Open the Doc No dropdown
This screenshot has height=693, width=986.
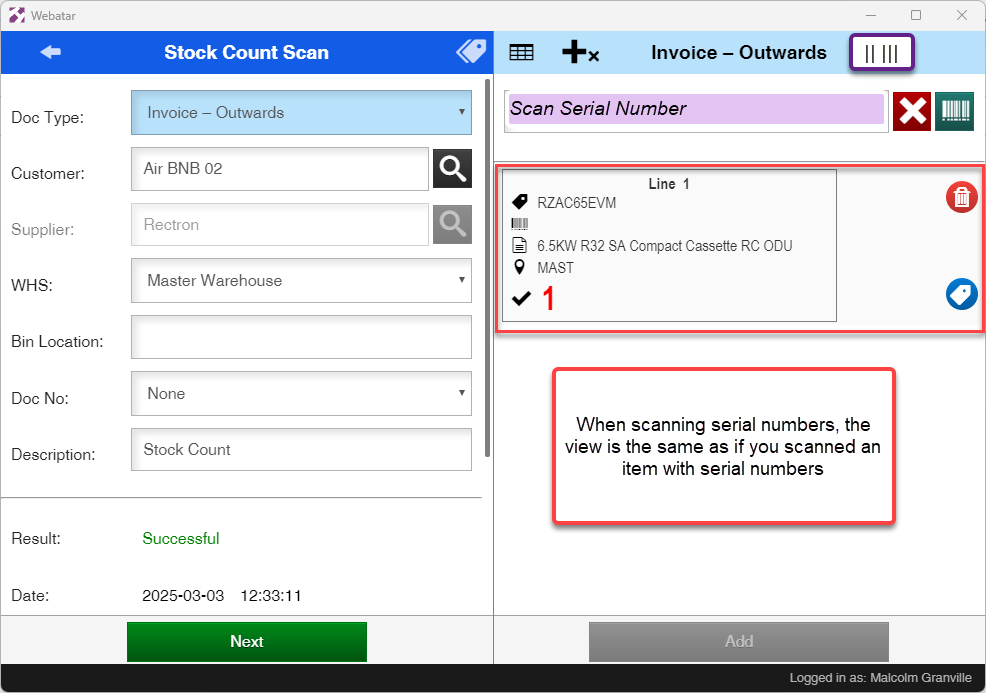click(301, 394)
